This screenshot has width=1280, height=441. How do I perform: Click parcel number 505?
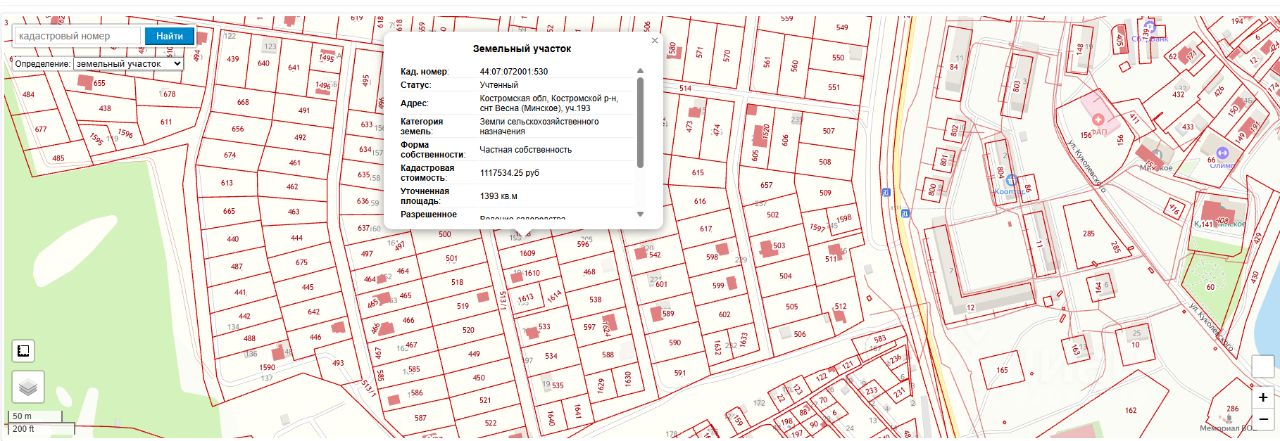(792, 307)
